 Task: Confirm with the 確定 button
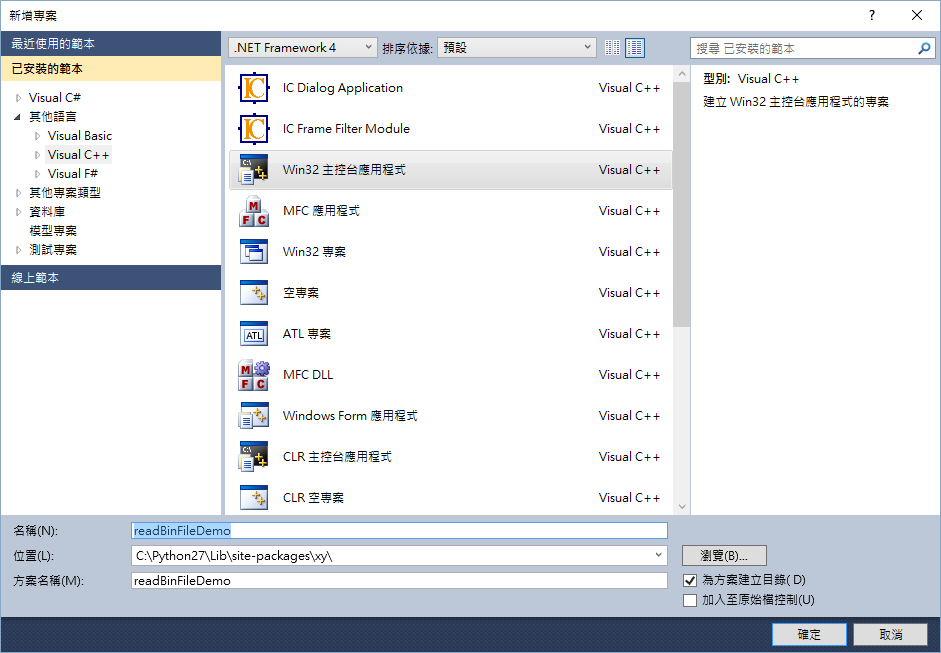click(x=809, y=634)
